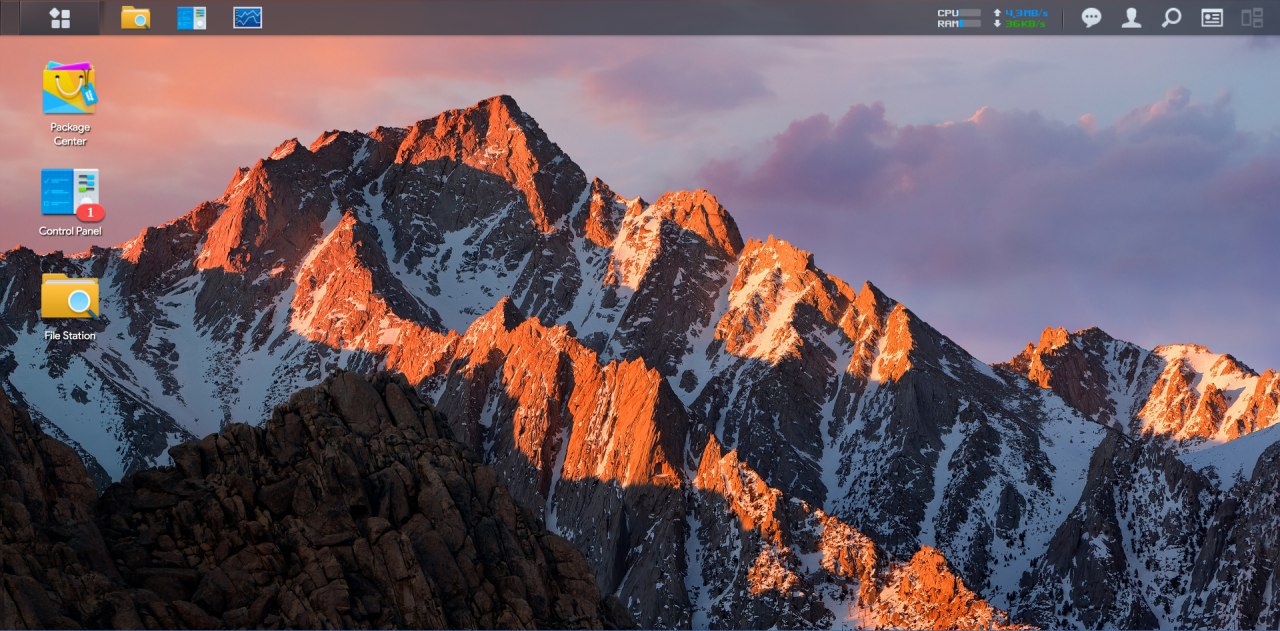This screenshot has width=1280, height=631.
Task: Click the RAM usage bar
Action: [969, 24]
